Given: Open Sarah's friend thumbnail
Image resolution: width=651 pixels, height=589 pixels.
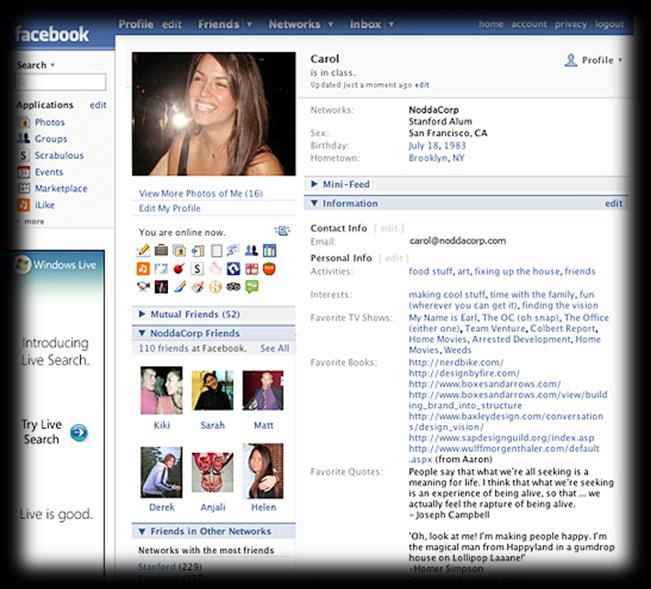Looking at the screenshot, I should (213, 390).
